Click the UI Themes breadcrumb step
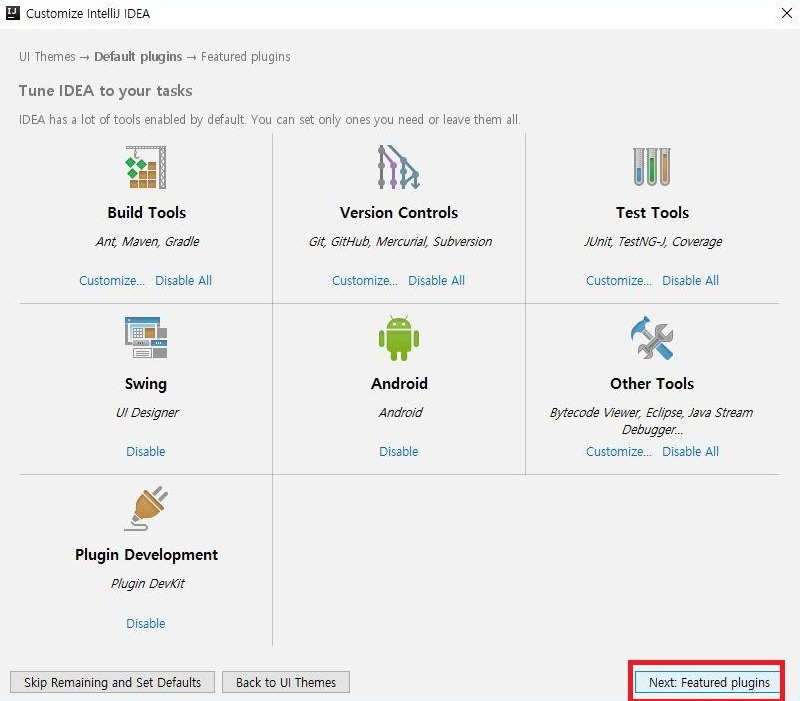 click(x=47, y=57)
